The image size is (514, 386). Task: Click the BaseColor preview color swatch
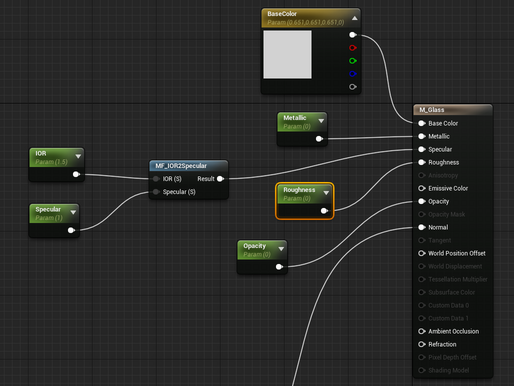[x=287, y=55]
